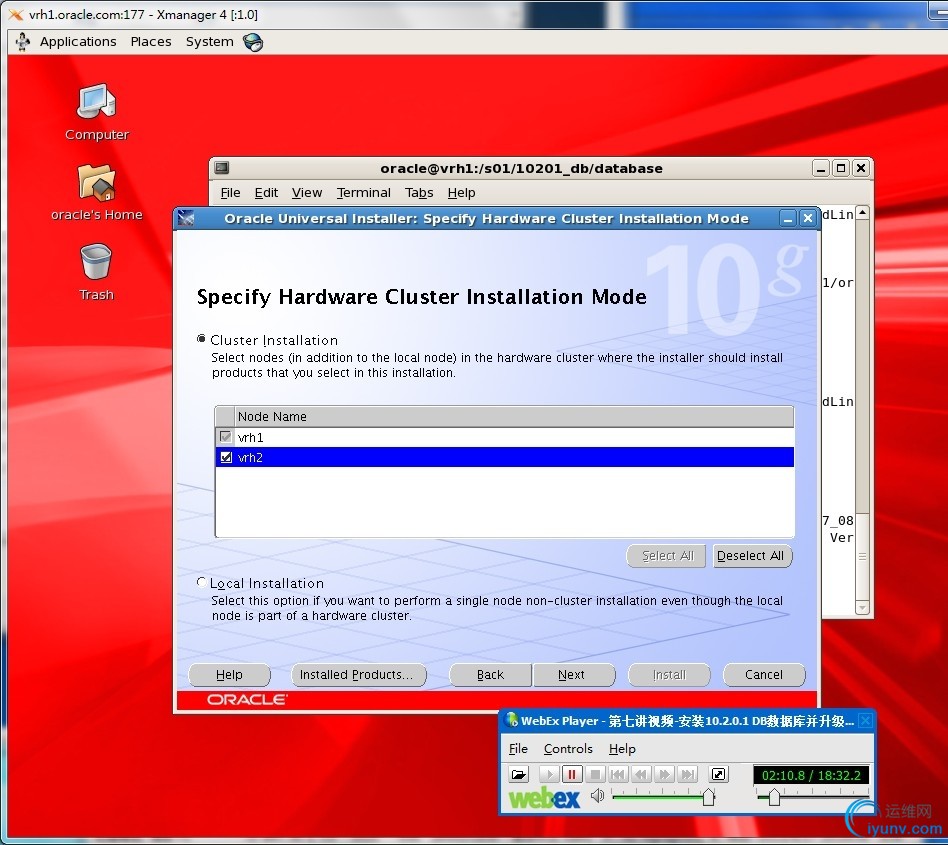Click the Installed Products button
Screen dimensions: 948x845
point(359,675)
